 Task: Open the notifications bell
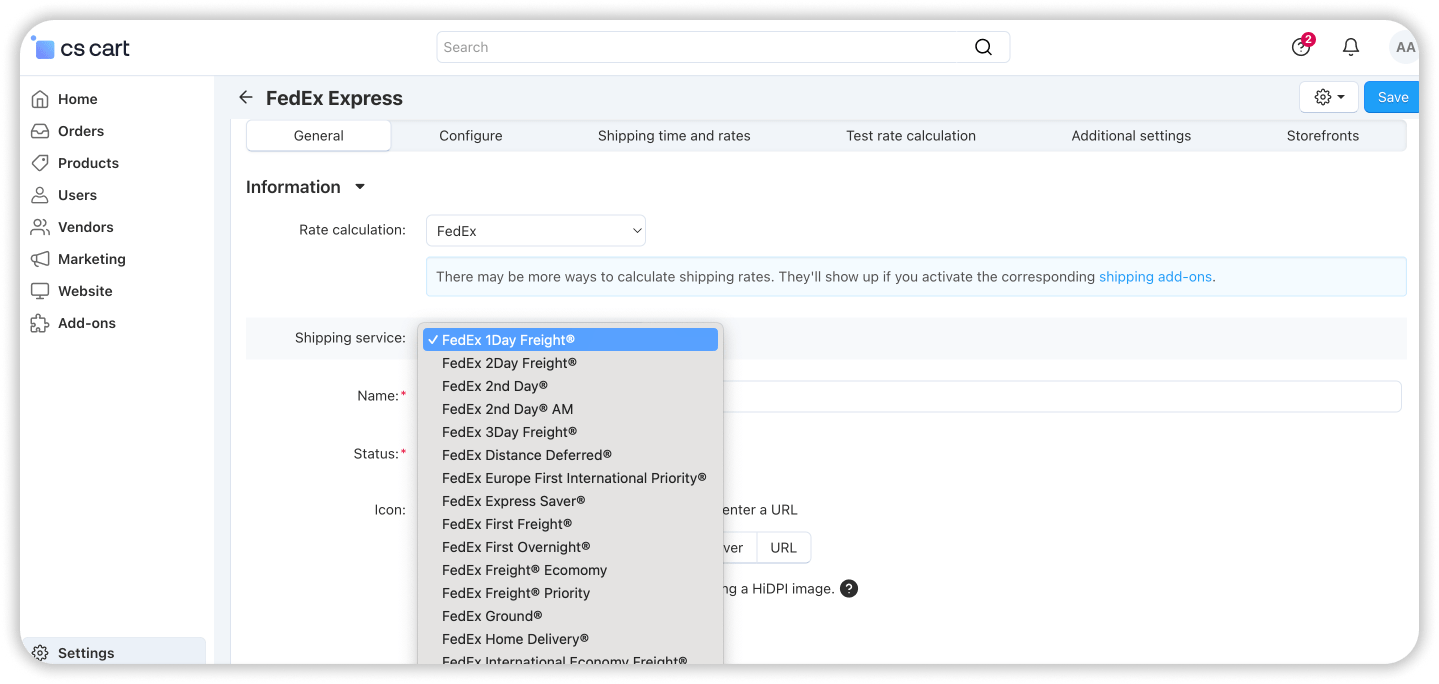tap(1350, 47)
